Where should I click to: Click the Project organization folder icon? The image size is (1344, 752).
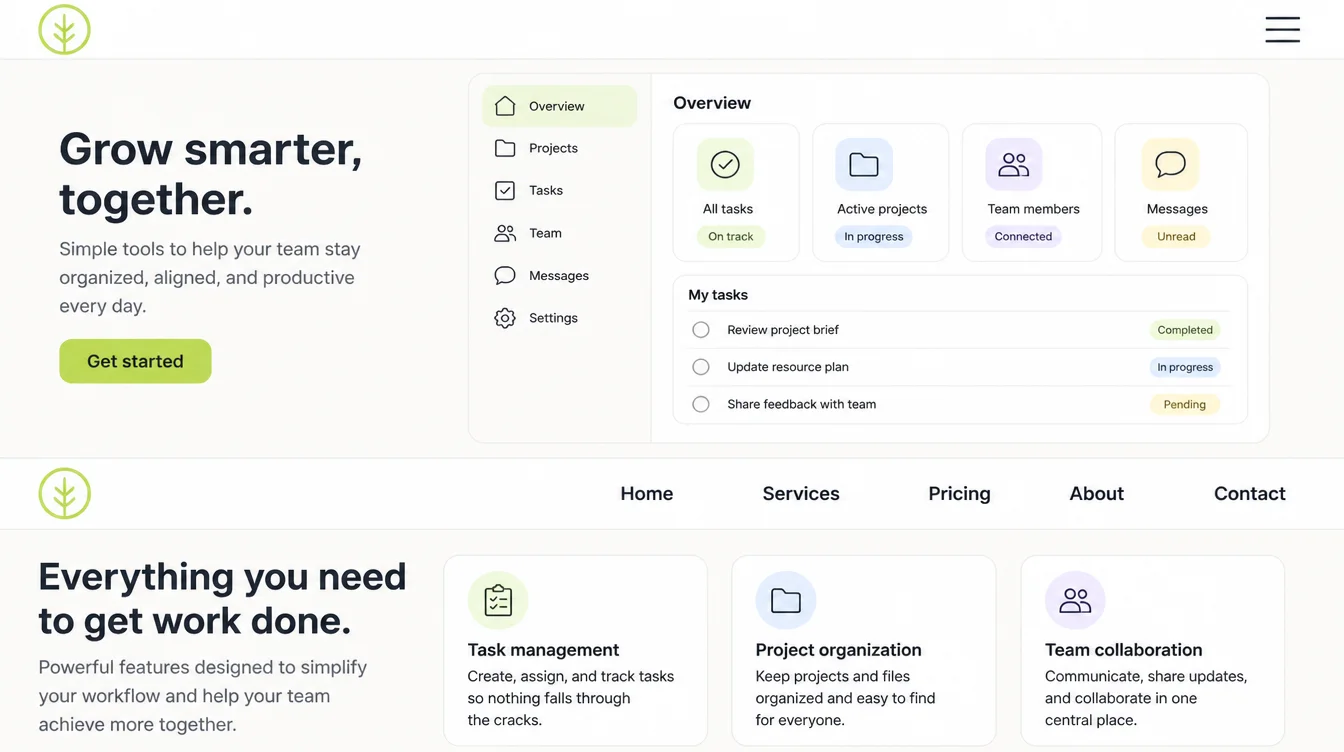coord(786,600)
